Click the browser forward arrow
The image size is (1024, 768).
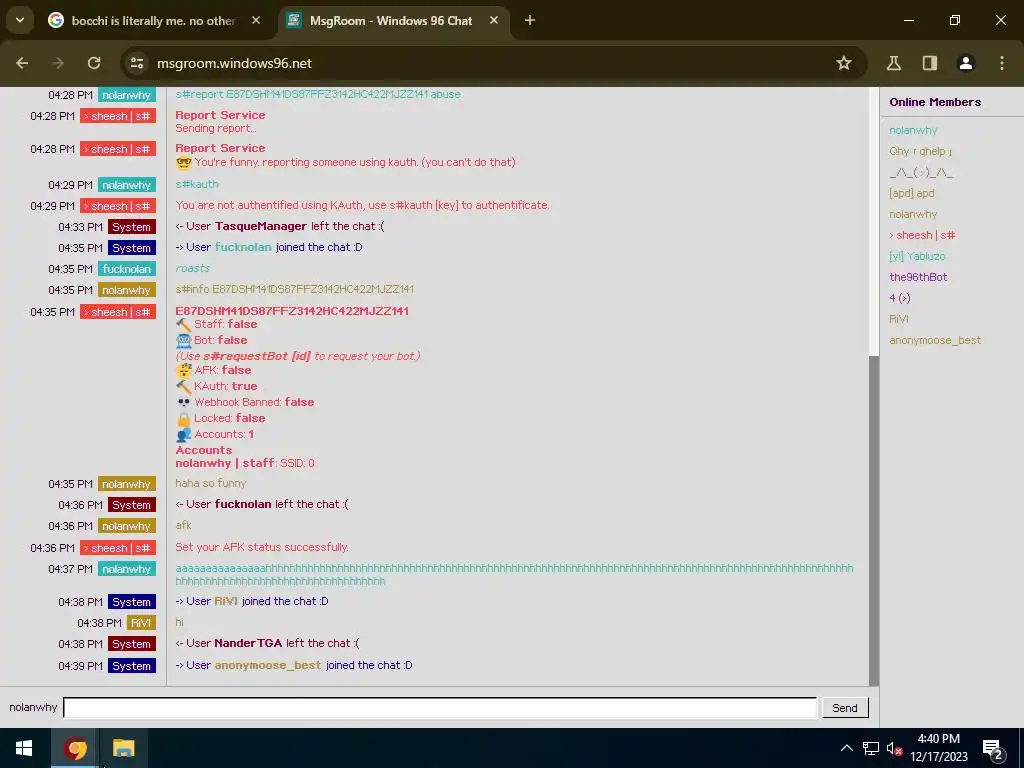[58, 63]
